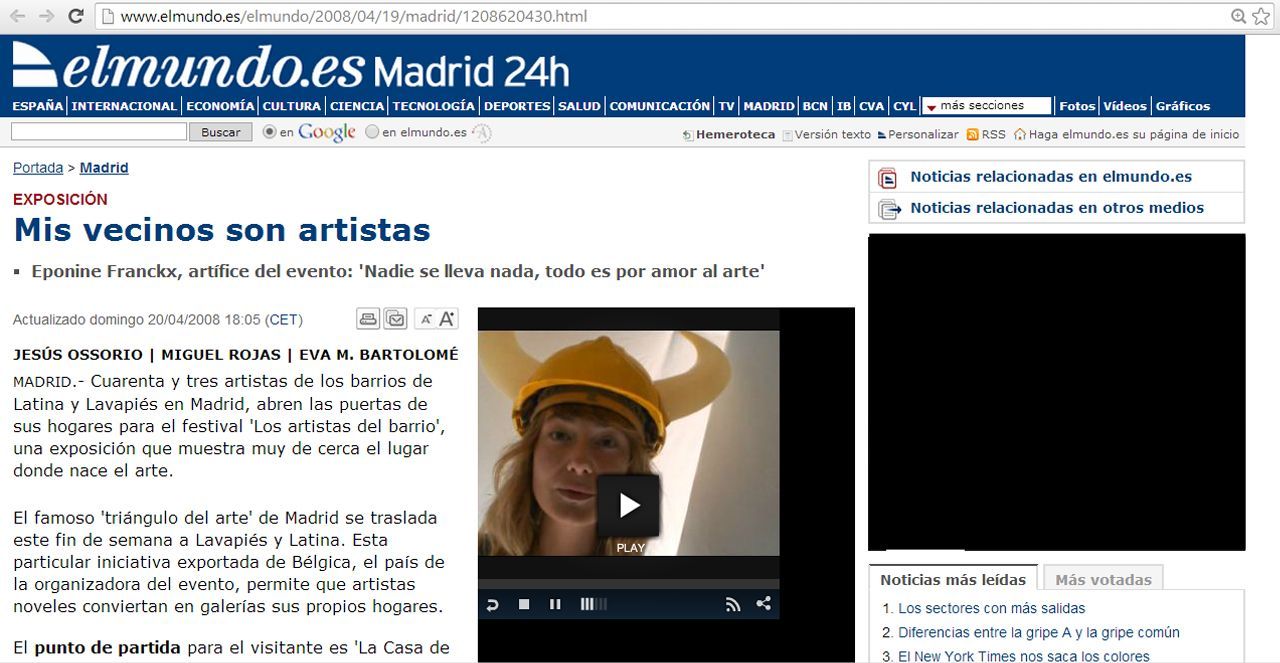Screen dimensions: 1280x663
Task: Decrease text size with the small A icon
Action: coord(426,319)
